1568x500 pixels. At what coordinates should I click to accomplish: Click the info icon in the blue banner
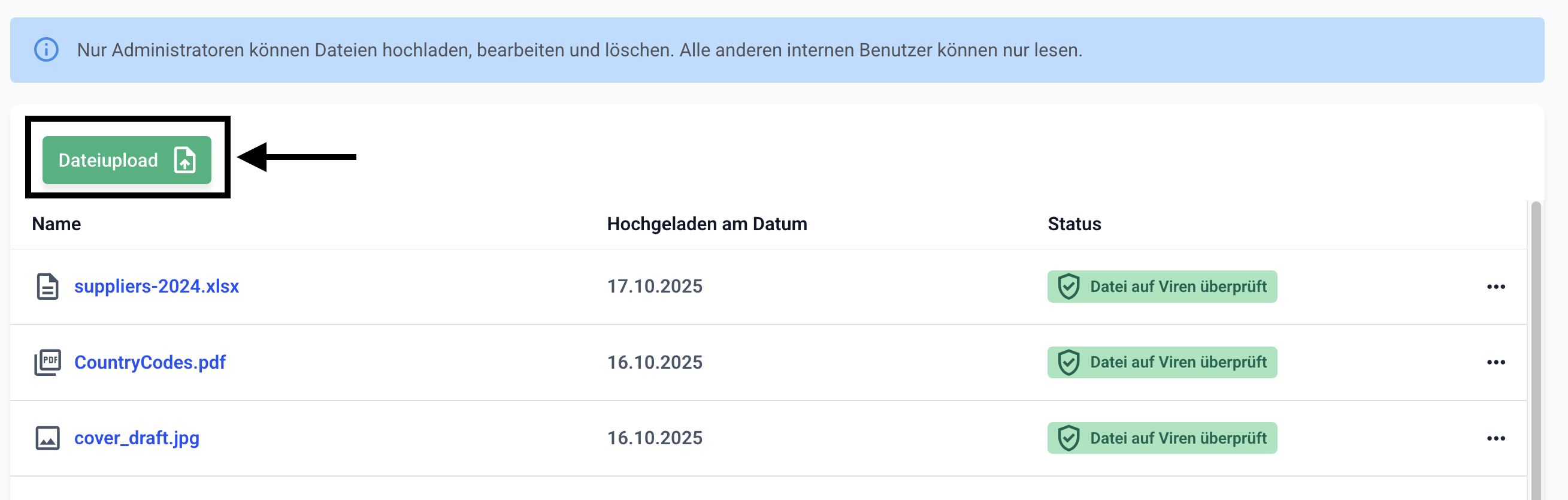[x=46, y=50]
